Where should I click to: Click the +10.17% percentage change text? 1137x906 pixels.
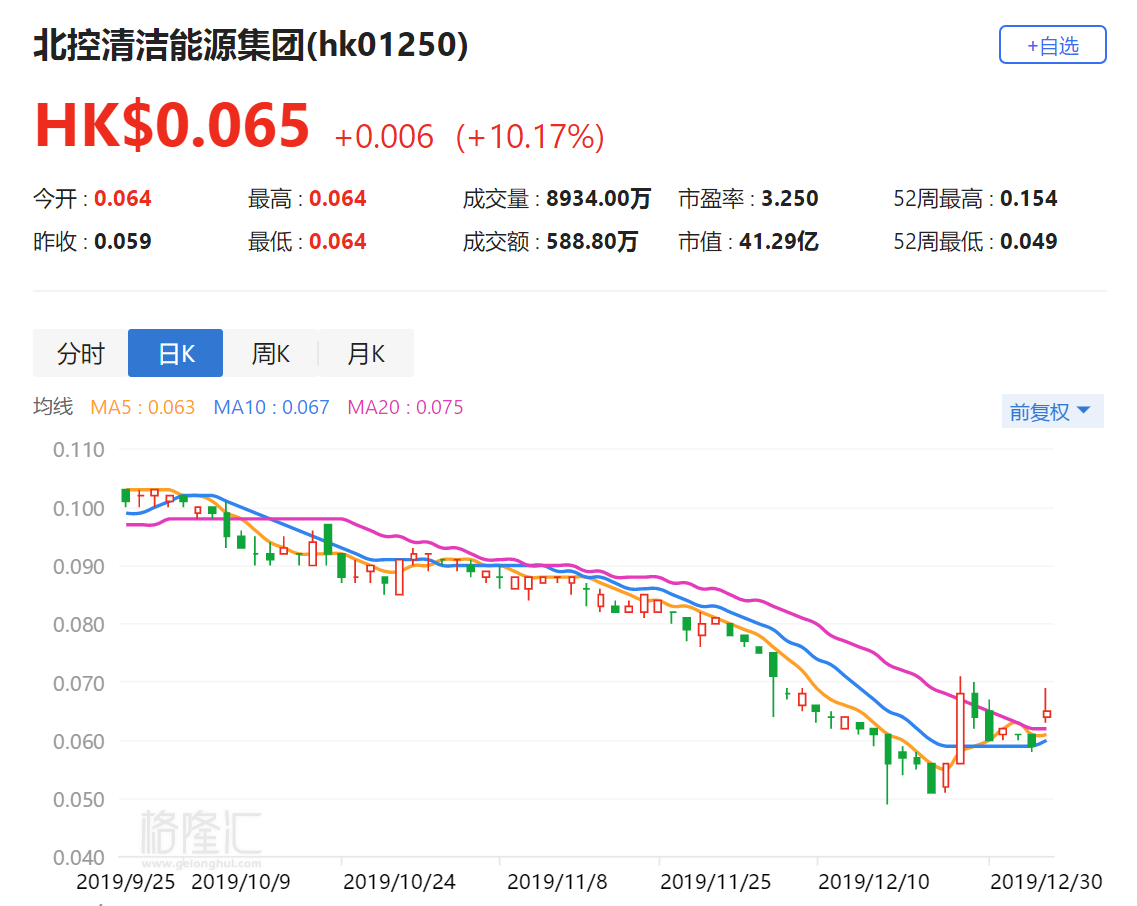pyautogui.click(x=530, y=136)
